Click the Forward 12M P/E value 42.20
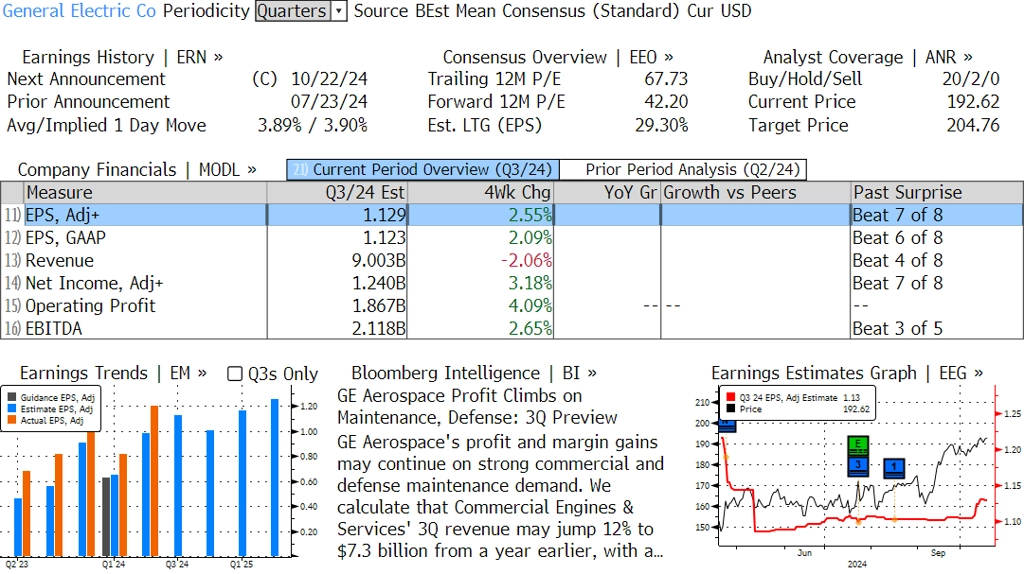 pos(666,102)
